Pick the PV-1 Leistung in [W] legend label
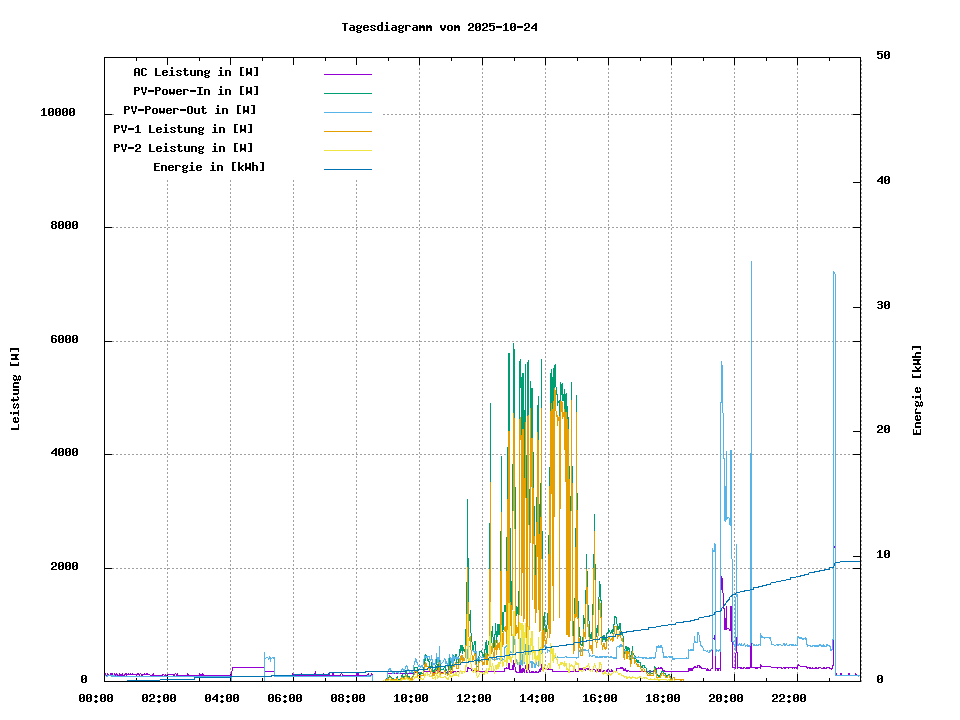The image size is (960, 720). [183, 129]
